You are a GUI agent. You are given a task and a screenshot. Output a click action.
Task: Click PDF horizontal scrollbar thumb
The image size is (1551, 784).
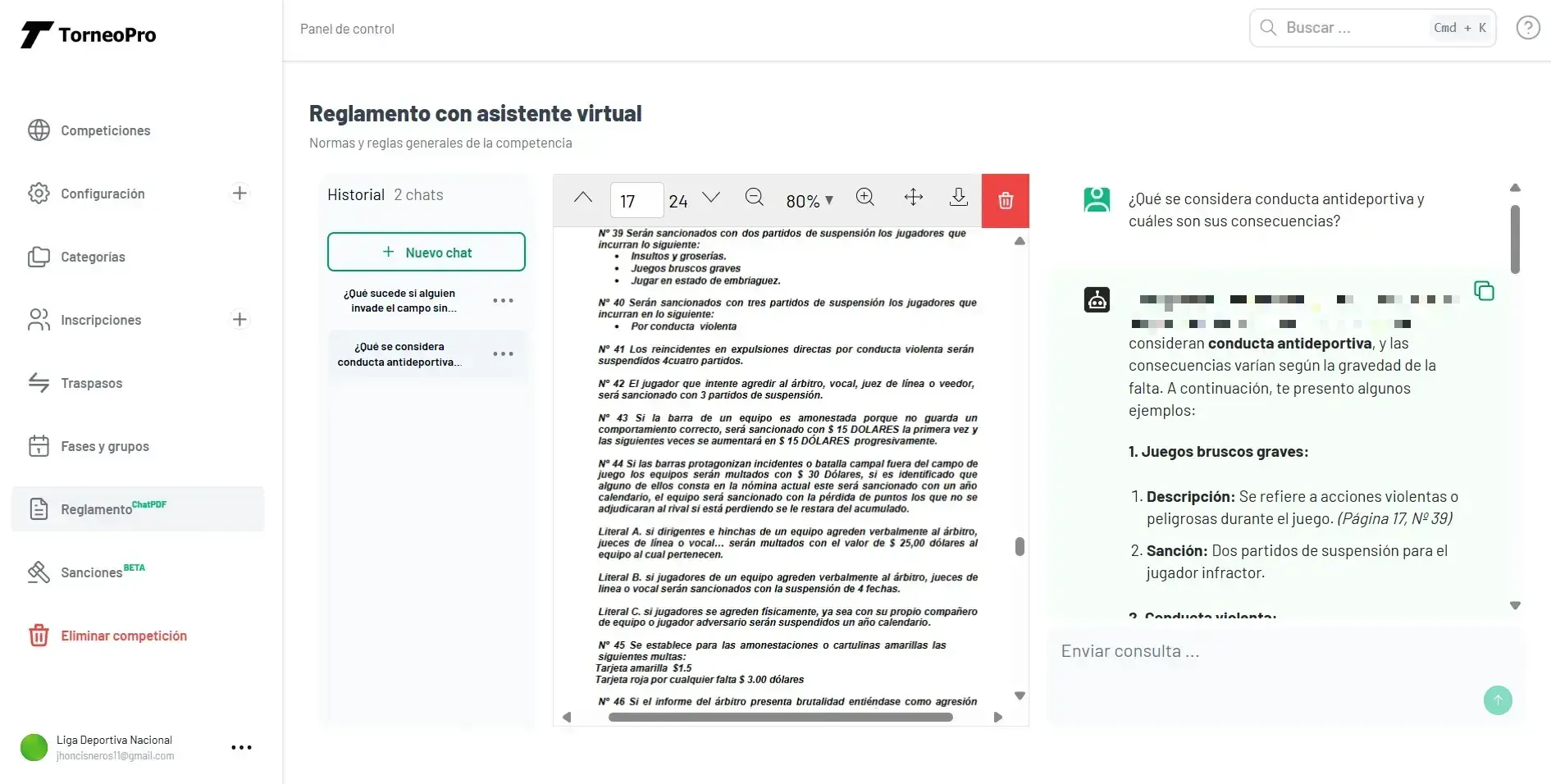pos(780,717)
